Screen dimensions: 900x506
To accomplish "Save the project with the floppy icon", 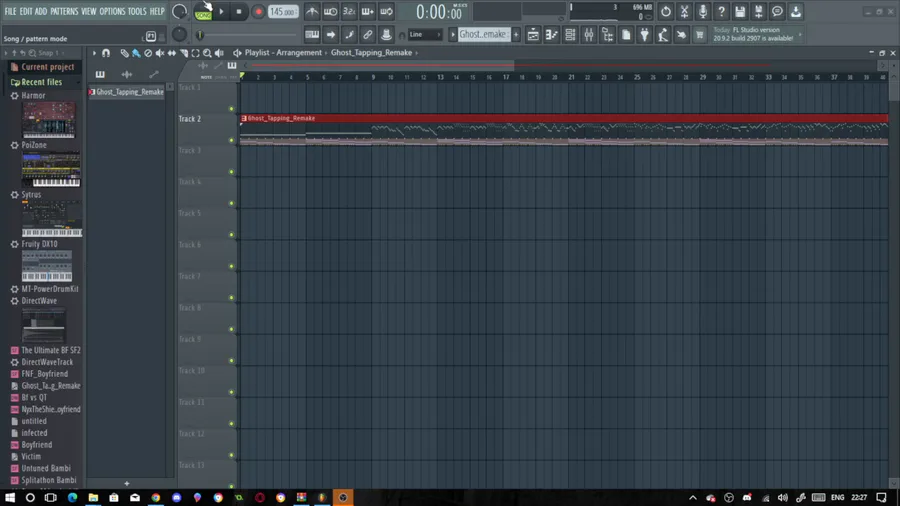I will [x=740, y=11].
